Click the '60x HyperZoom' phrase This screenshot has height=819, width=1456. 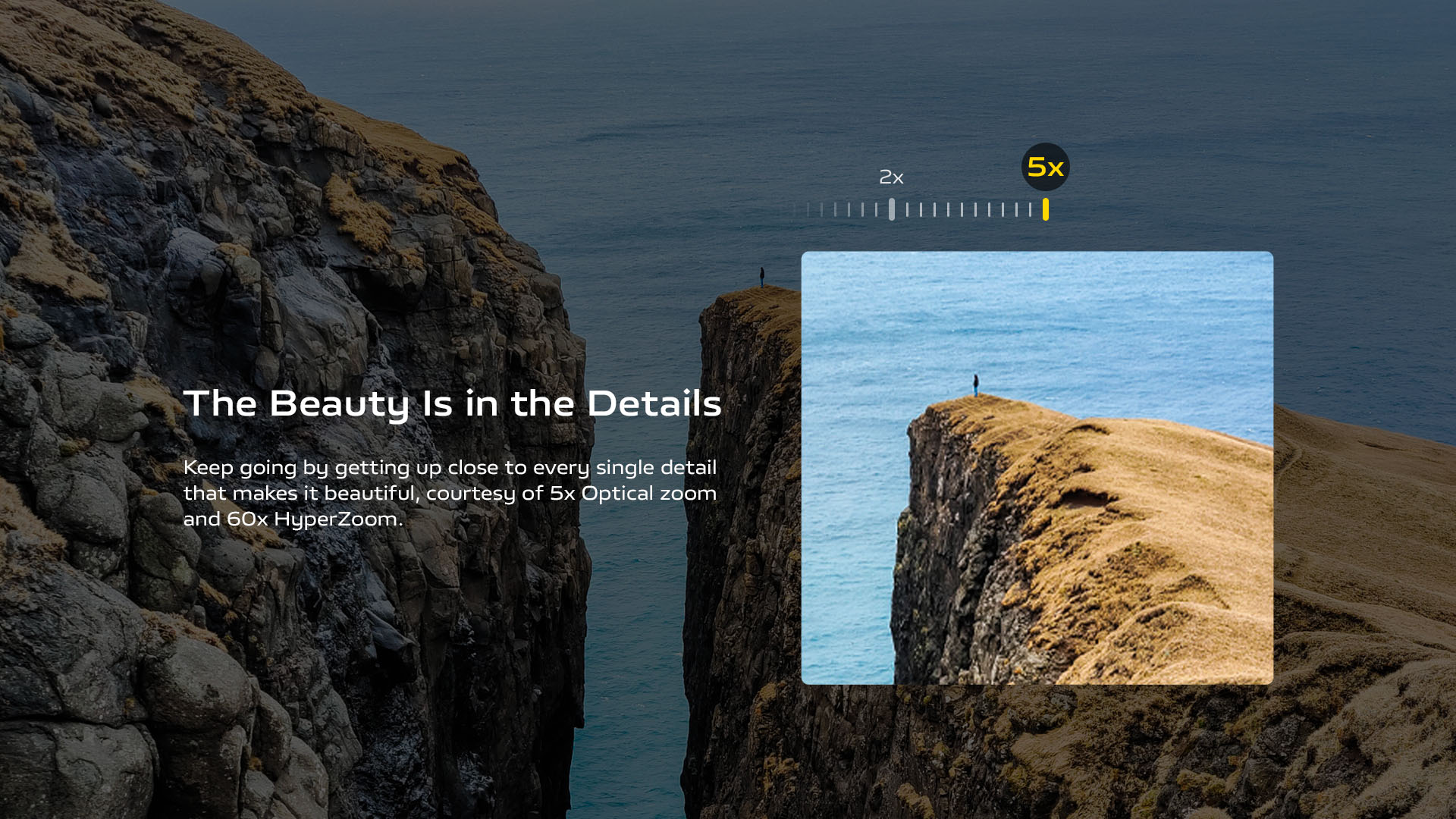312,519
